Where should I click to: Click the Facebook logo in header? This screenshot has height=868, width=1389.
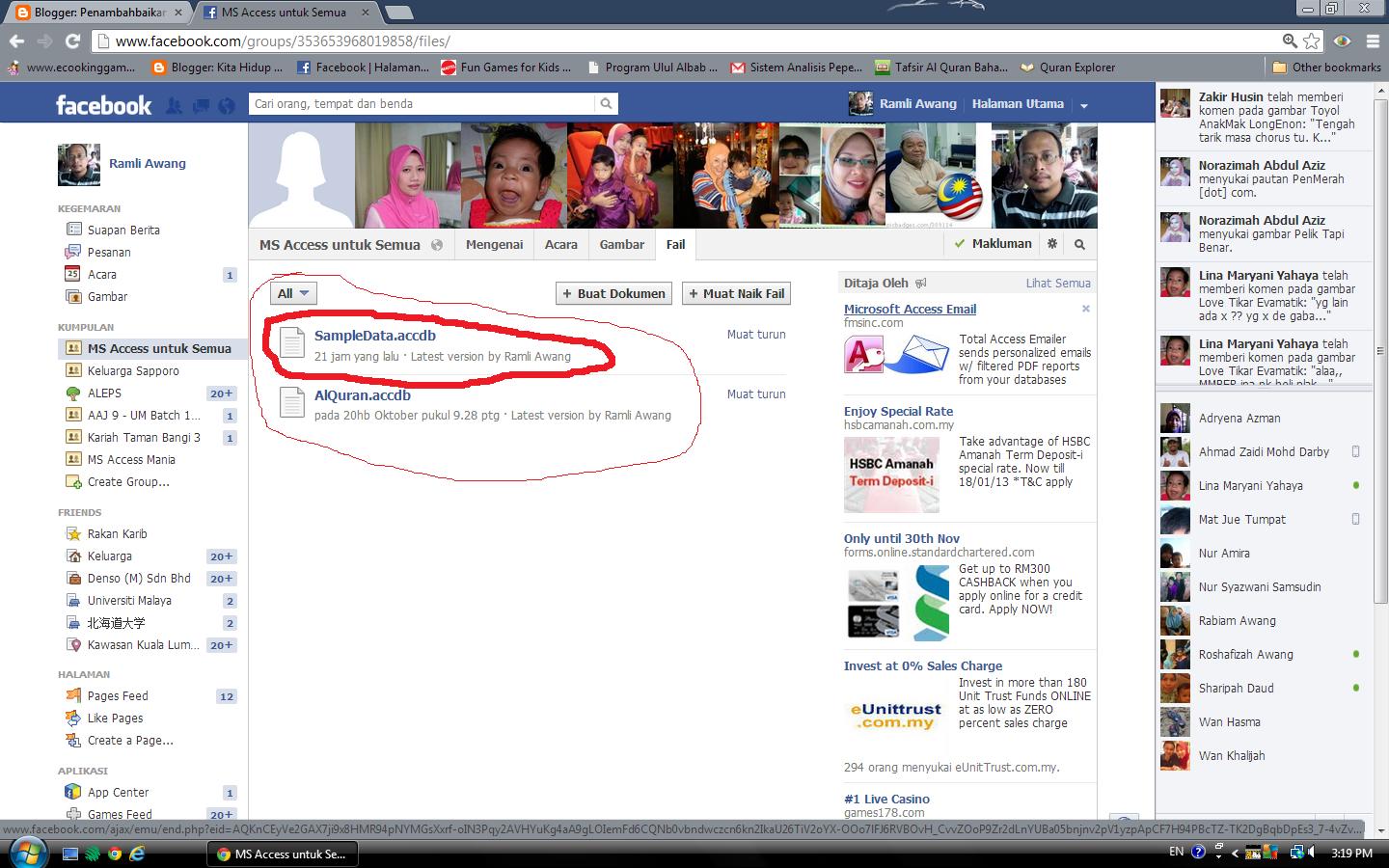tap(103, 105)
